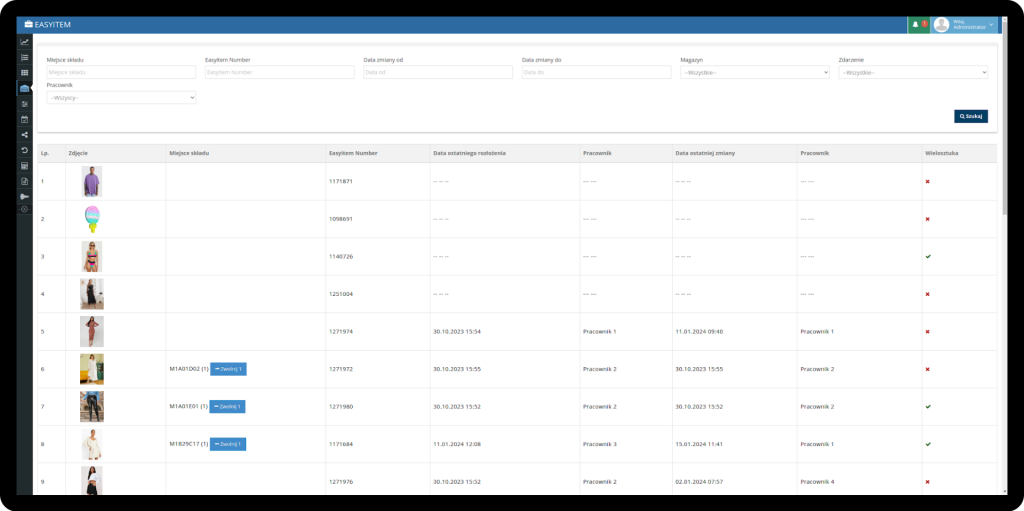Click the list icon in the sidebar
This screenshot has width=1024, height=511.
click(24, 57)
